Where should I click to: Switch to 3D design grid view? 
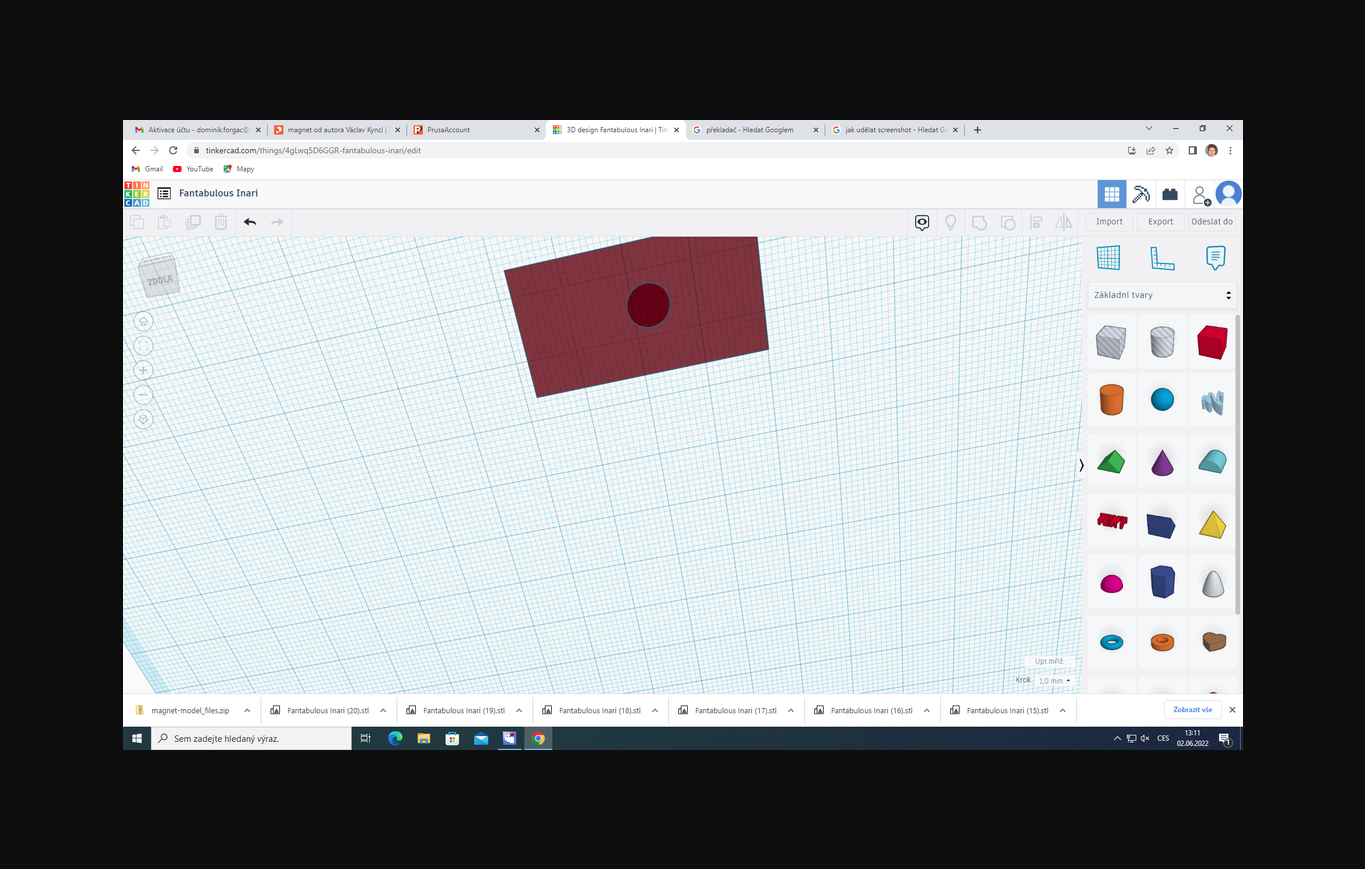pos(1111,194)
